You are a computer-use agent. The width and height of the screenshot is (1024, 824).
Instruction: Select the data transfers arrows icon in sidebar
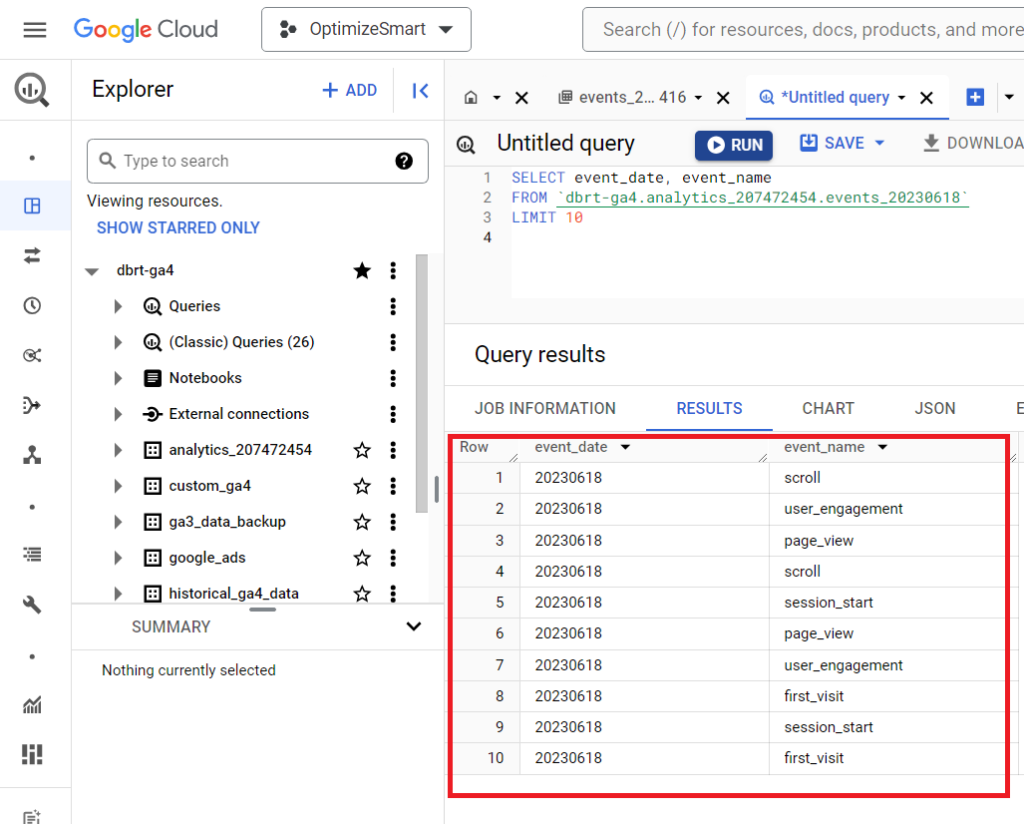tap(33, 255)
